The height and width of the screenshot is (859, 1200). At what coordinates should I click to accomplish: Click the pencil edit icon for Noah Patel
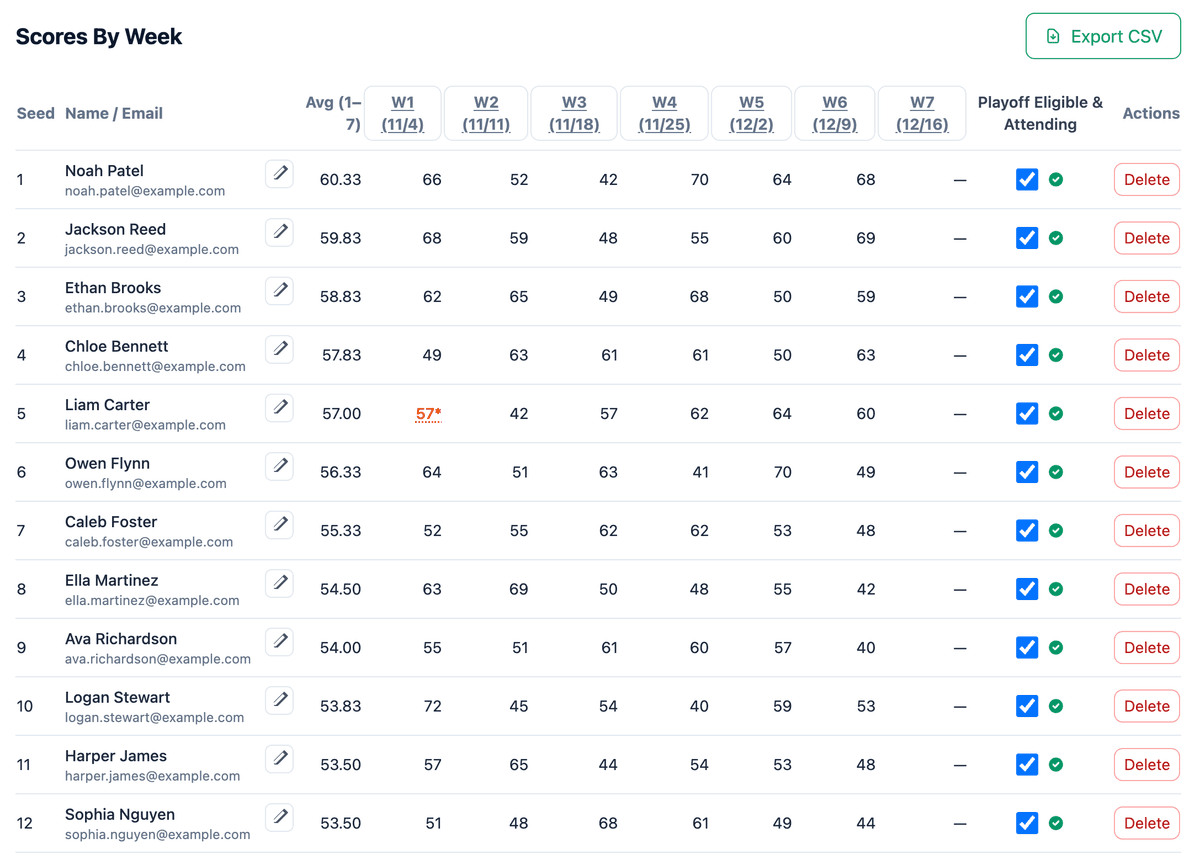click(x=280, y=174)
